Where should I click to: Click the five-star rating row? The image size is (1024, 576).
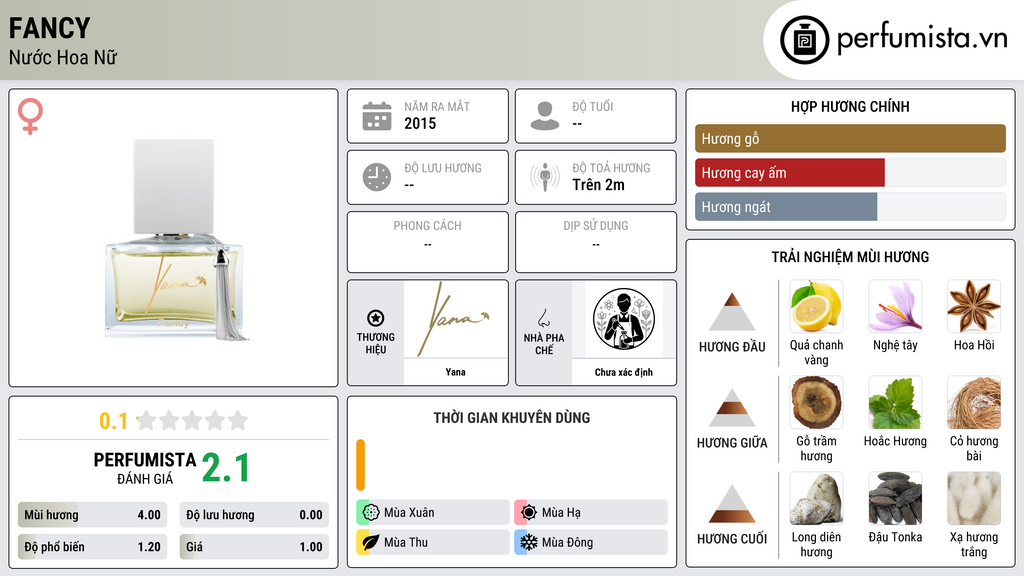tap(192, 420)
